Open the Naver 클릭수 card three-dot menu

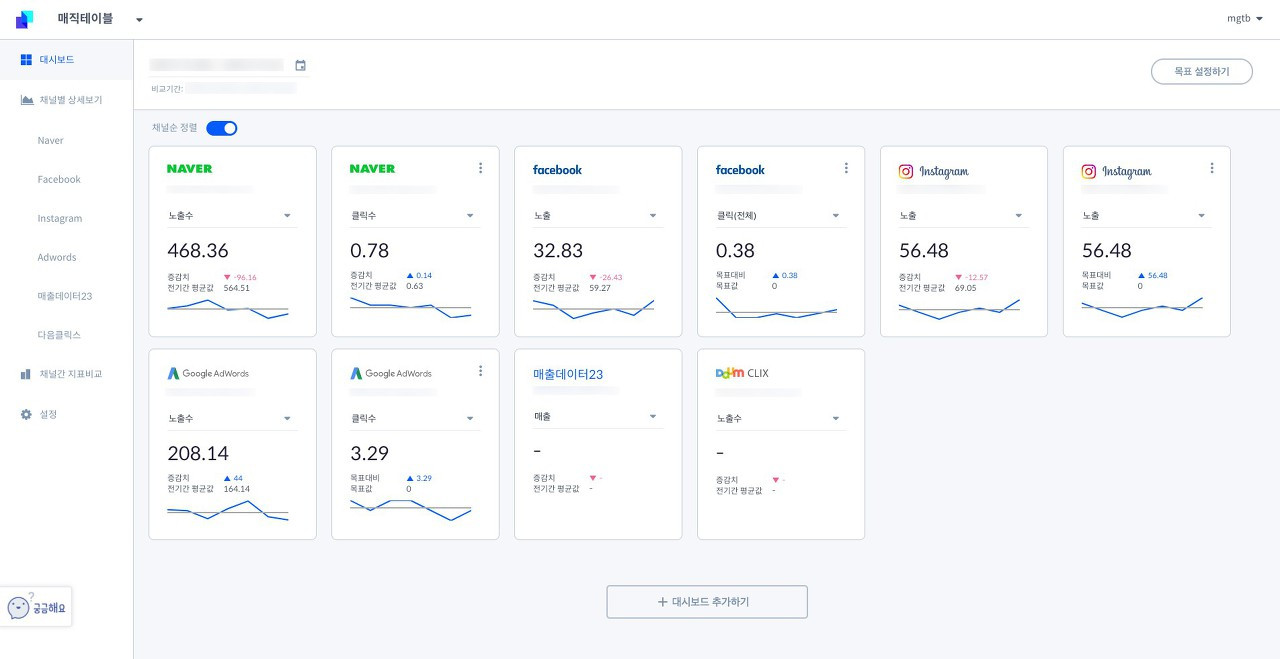(x=480, y=168)
